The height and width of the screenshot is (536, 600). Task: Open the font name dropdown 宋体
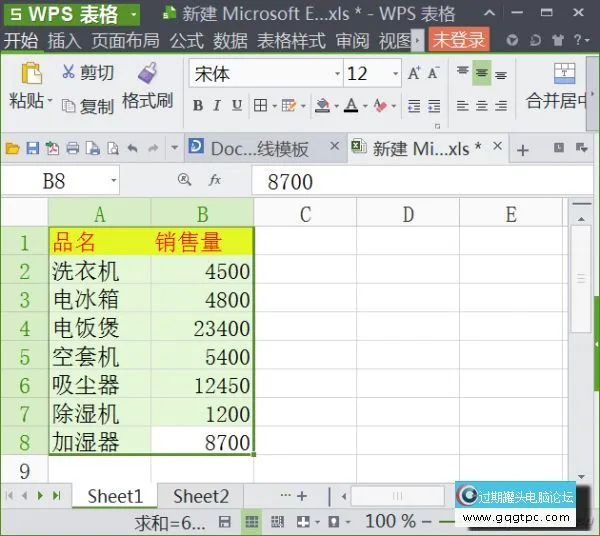pos(337,73)
